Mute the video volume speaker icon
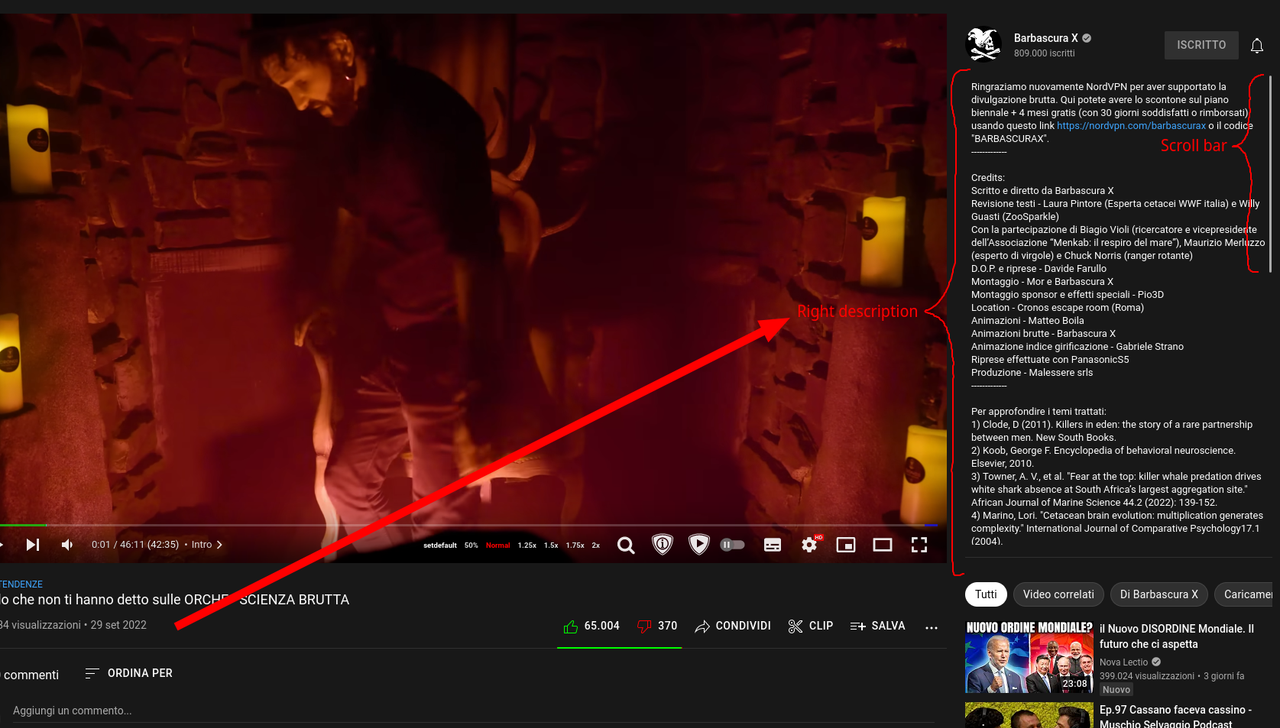This screenshot has height=728, width=1280. tap(67, 545)
